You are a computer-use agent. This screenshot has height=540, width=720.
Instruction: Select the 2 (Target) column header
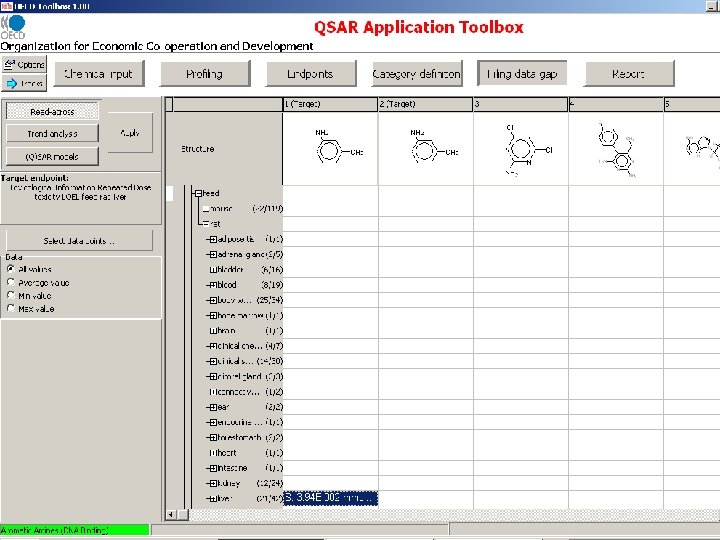coord(425,104)
